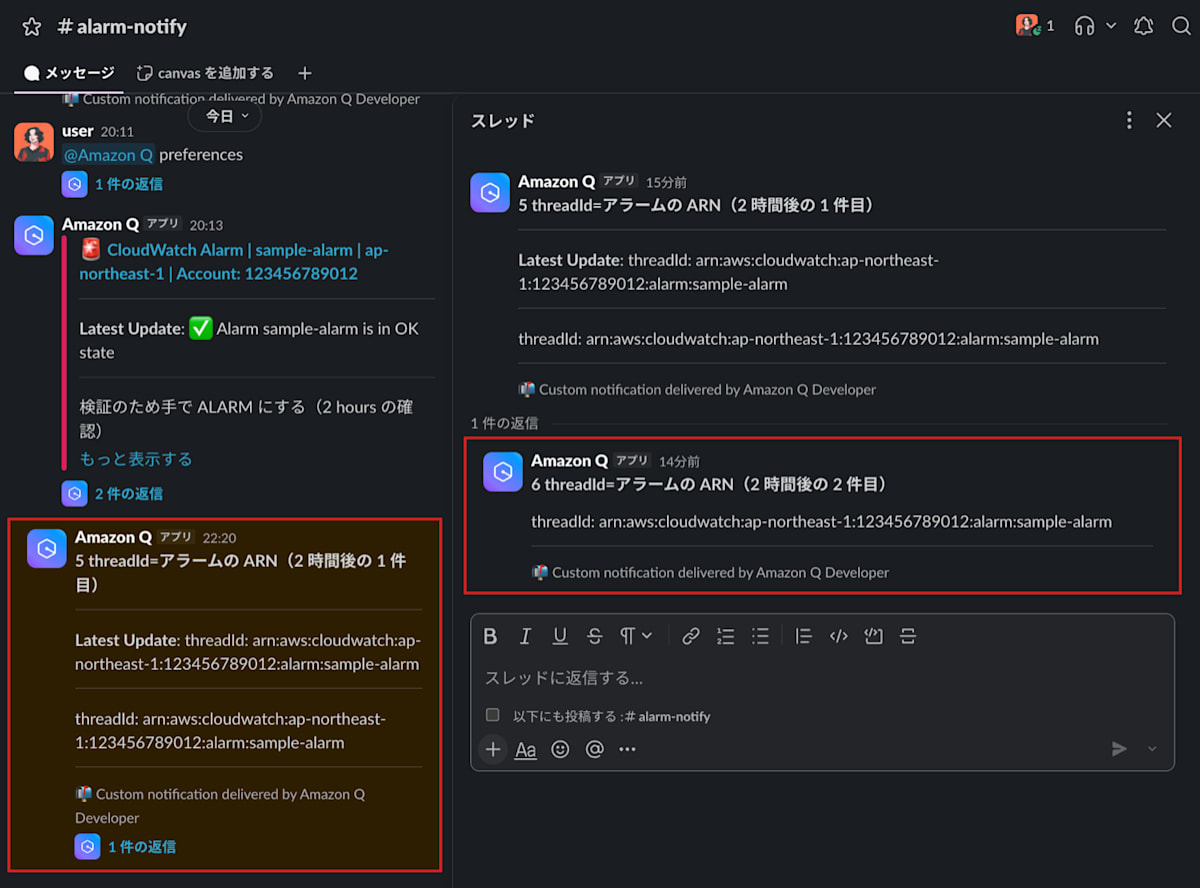Click the @Amazon Q mention
This screenshot has width=1200, height=888.
click(108, 155)
